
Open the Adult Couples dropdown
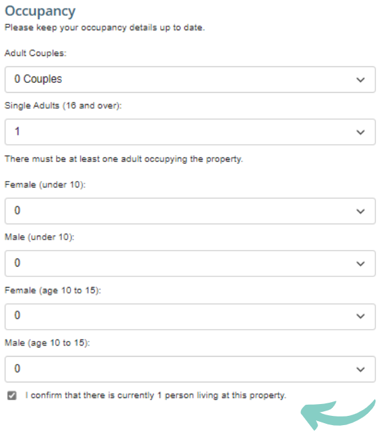[x=190, y=79]
